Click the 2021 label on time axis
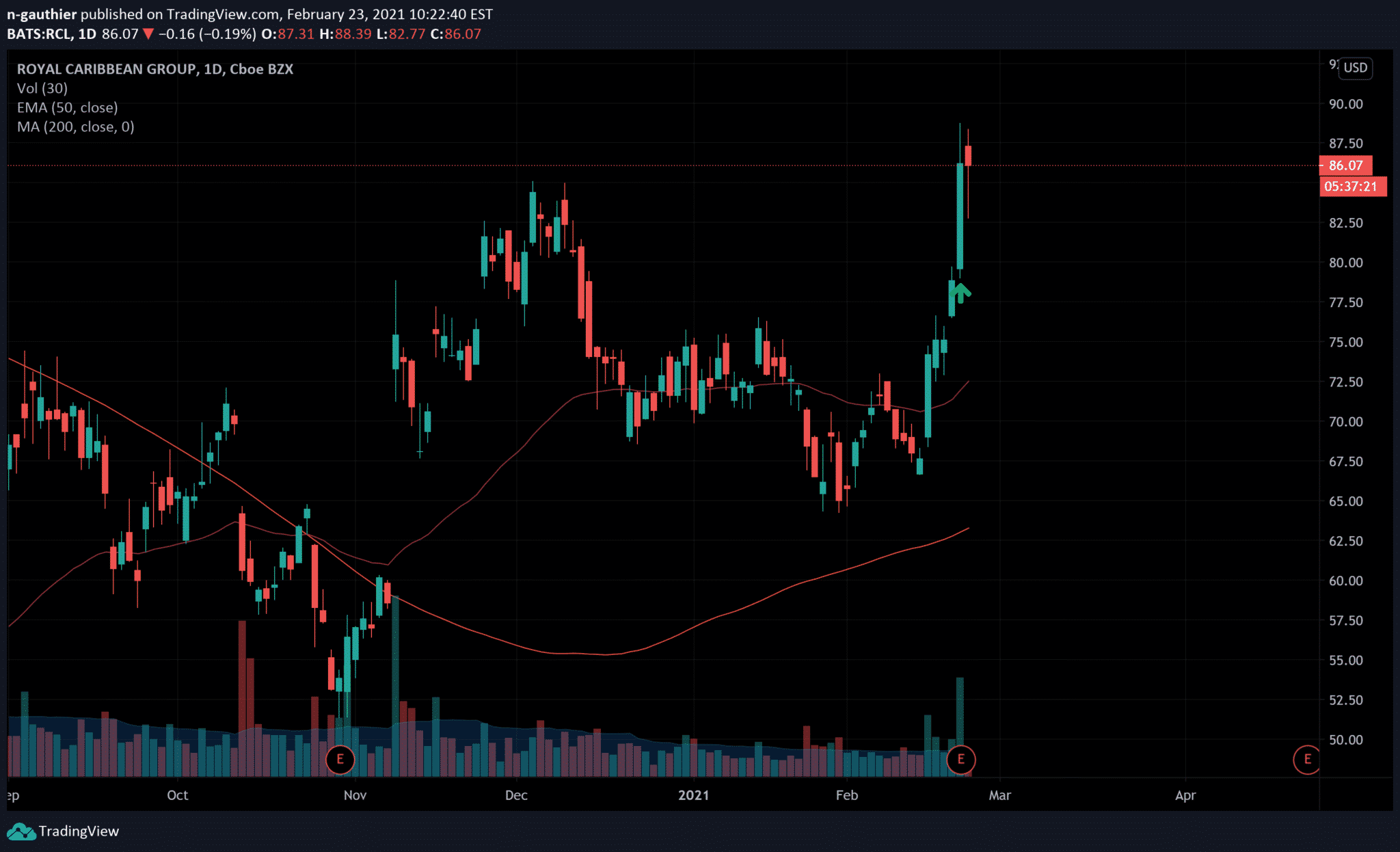The height and width of the screenshot is (852, 1400). (694, 795)
